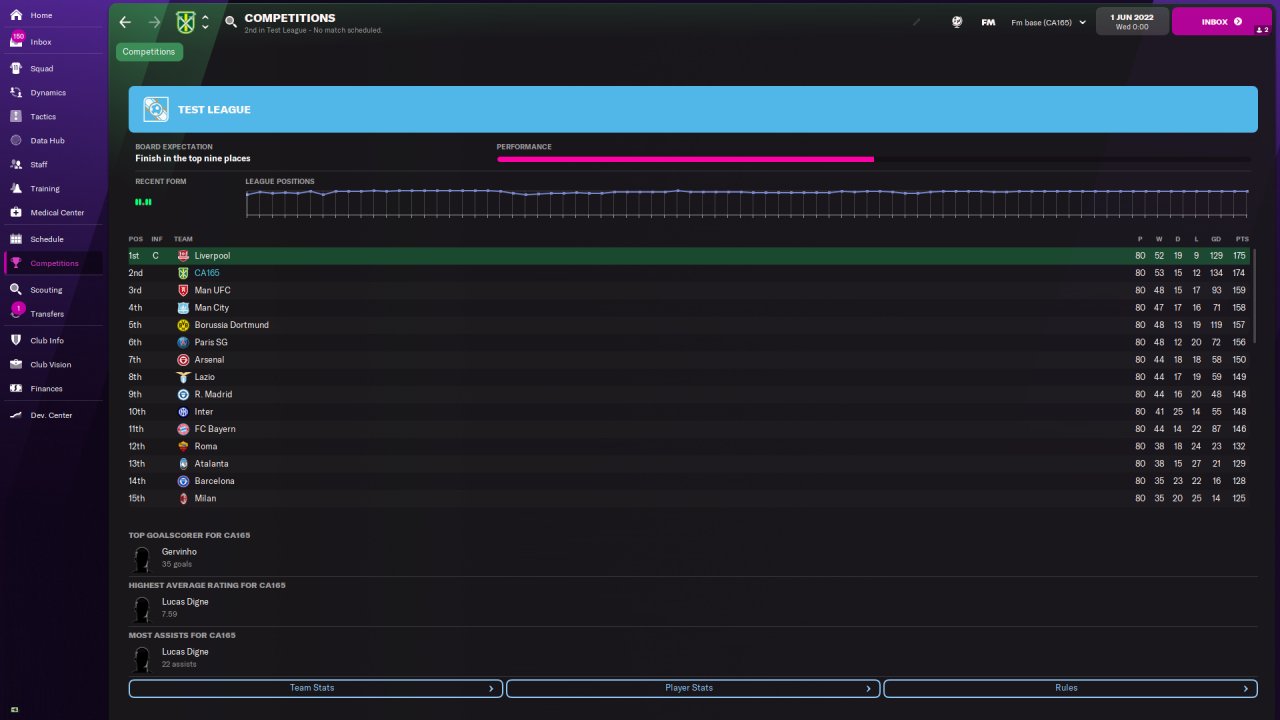Open the CA165 club badge in top bar
Screen dimensions: 1280x720
[185, 22]
